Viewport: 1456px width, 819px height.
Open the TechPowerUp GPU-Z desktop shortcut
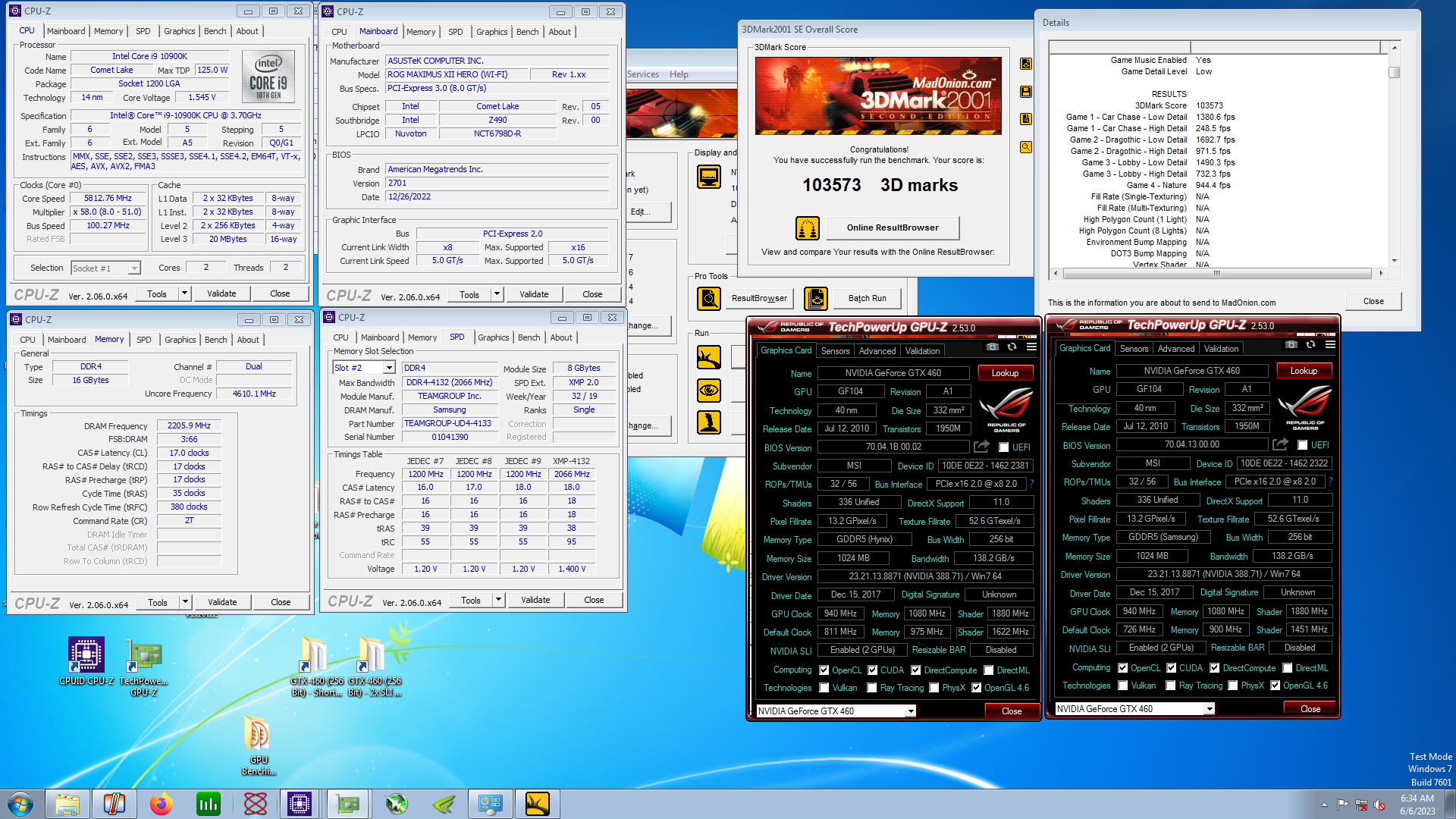point(144,667)
